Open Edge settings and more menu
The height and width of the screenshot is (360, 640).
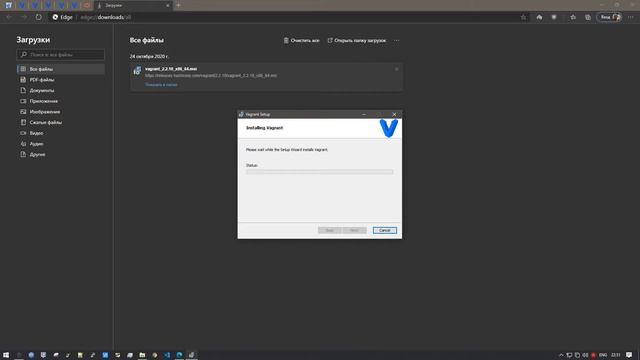click(x=631, y=17)
